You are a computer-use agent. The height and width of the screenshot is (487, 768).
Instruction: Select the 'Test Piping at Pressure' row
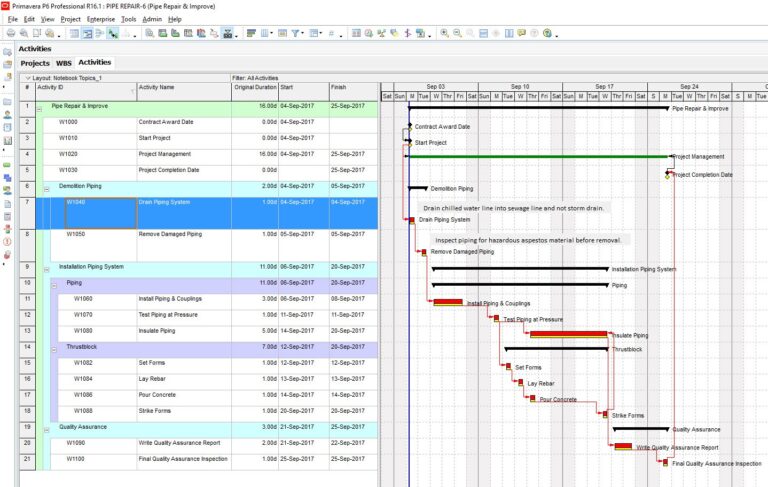point(207,317)
